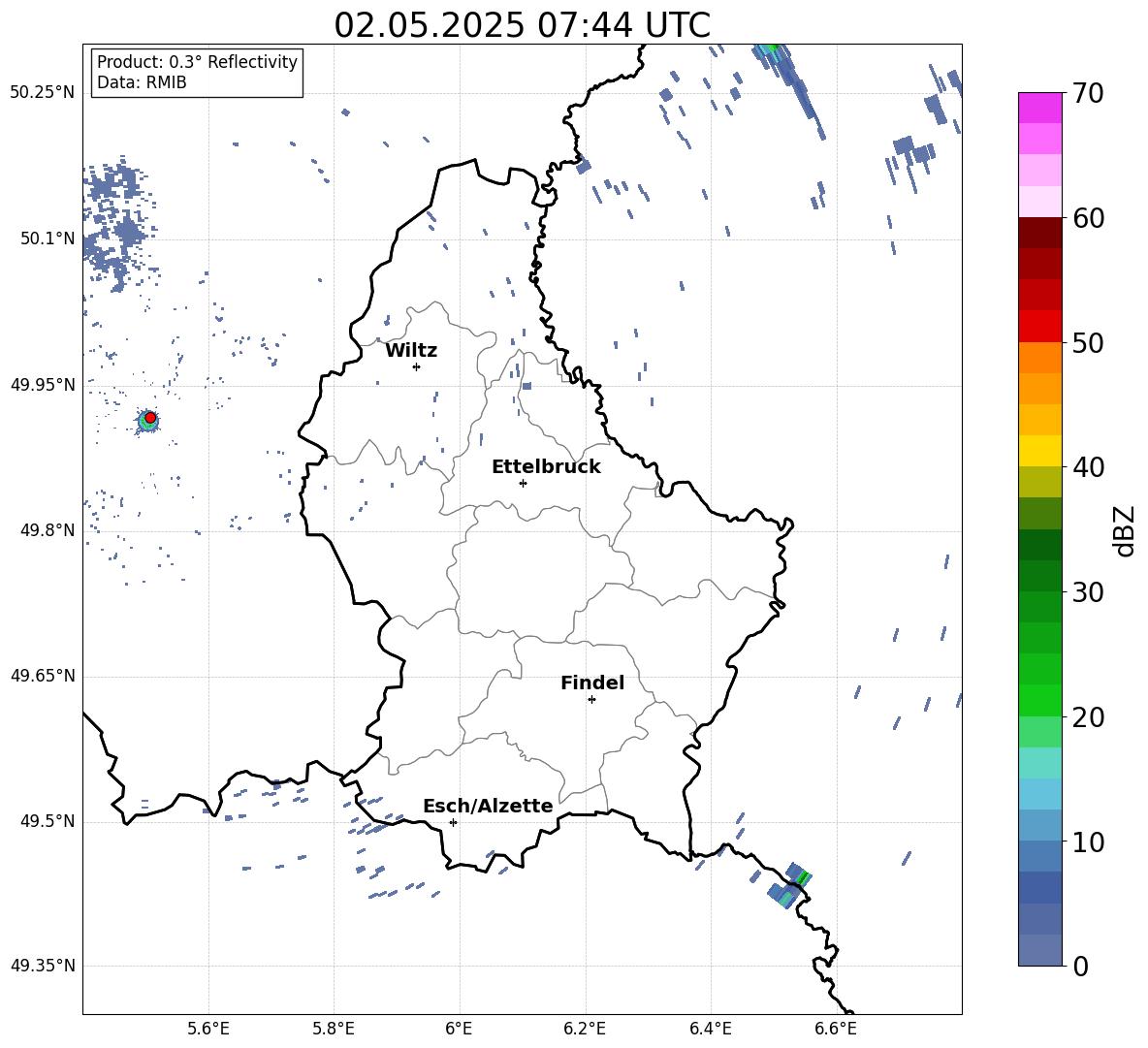Click the 6°E longitude label
This screenshot has height=1048, width=1148.
459,1029
